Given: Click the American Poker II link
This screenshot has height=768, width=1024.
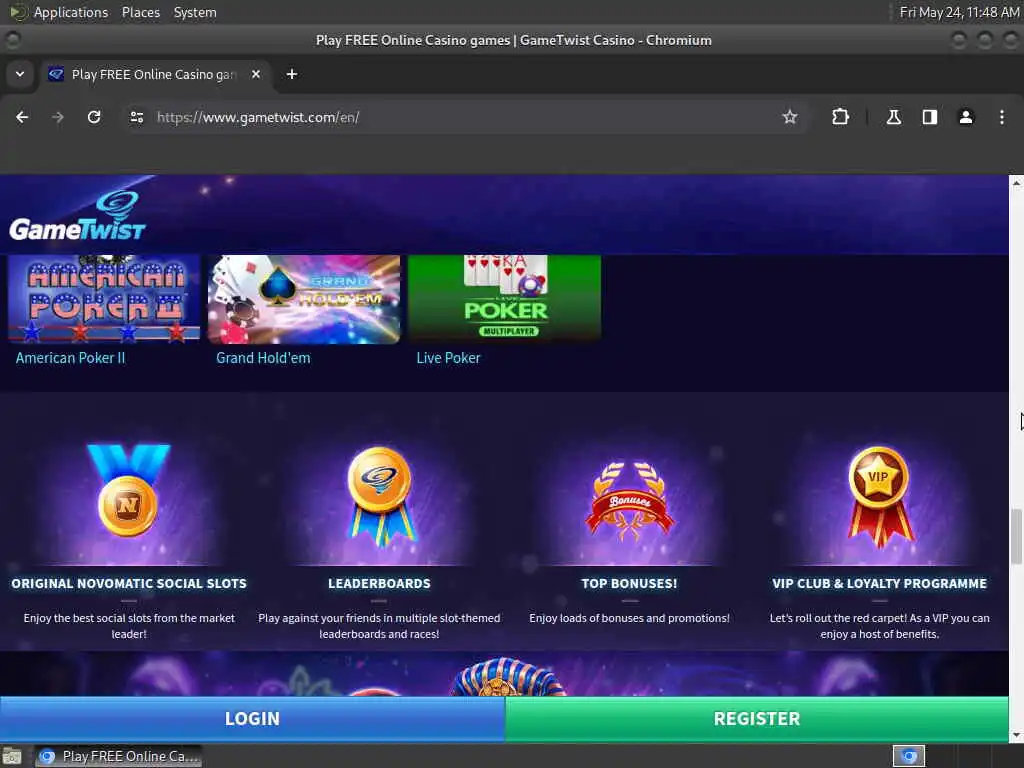Looking at the screenshot, I should pos(71,358).
